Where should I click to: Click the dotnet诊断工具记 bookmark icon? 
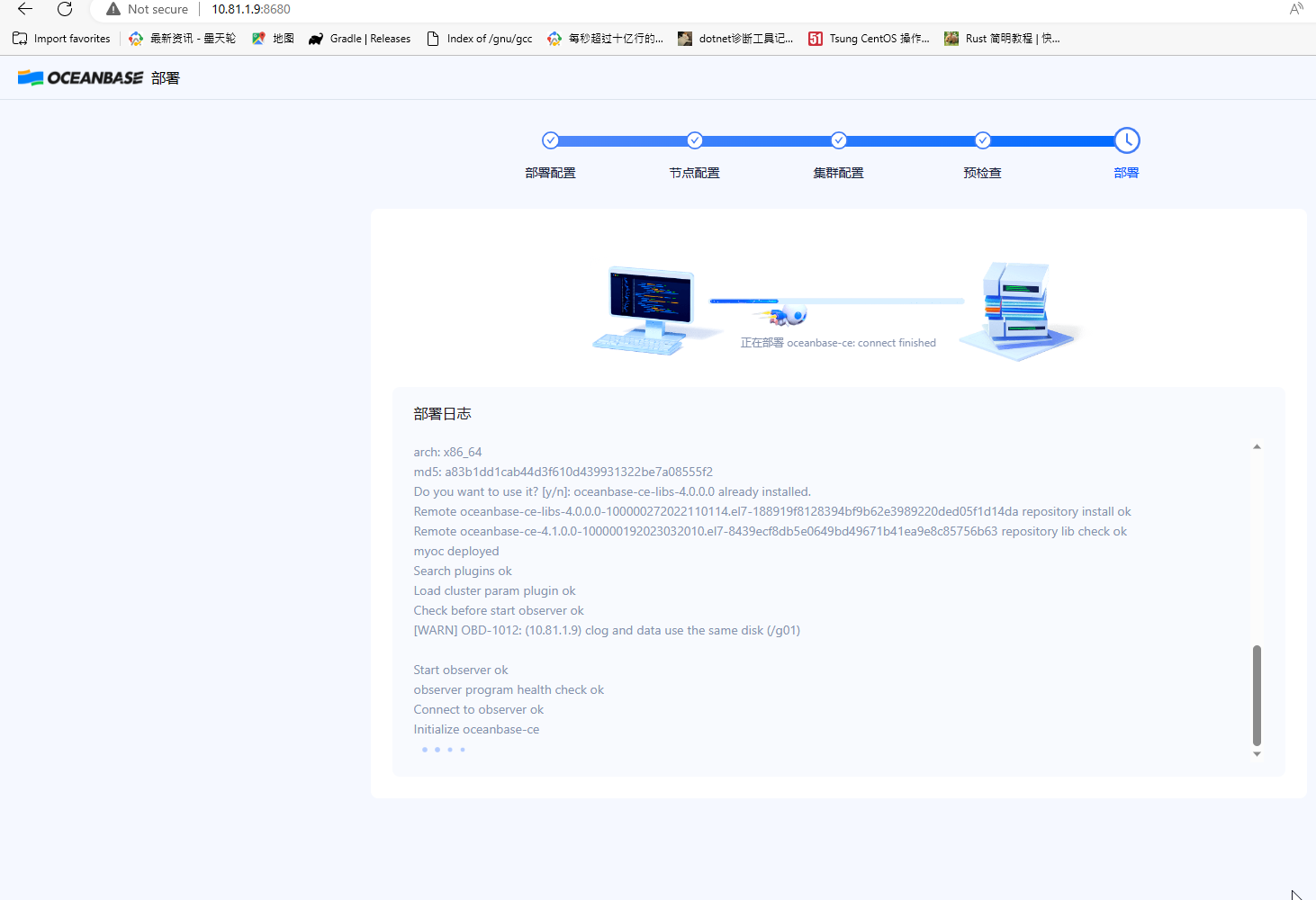pyautogui.click(x=685, y=39)
